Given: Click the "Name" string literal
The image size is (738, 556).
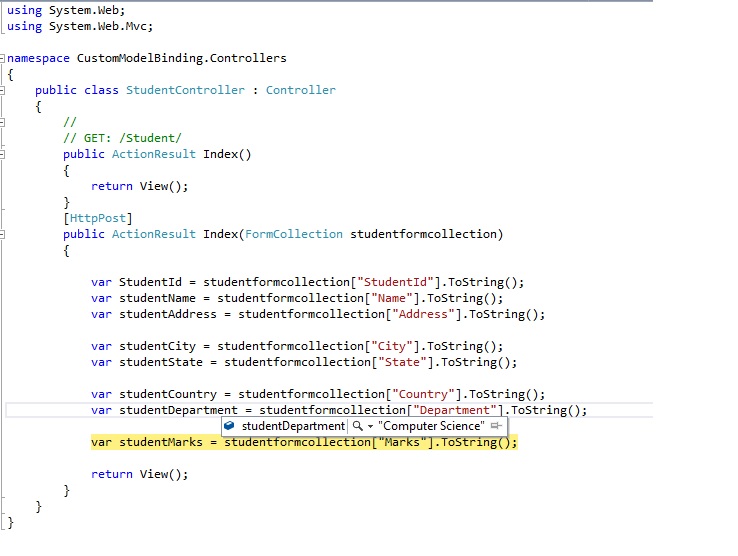Looking at the screenshot, I should [392, 298].
